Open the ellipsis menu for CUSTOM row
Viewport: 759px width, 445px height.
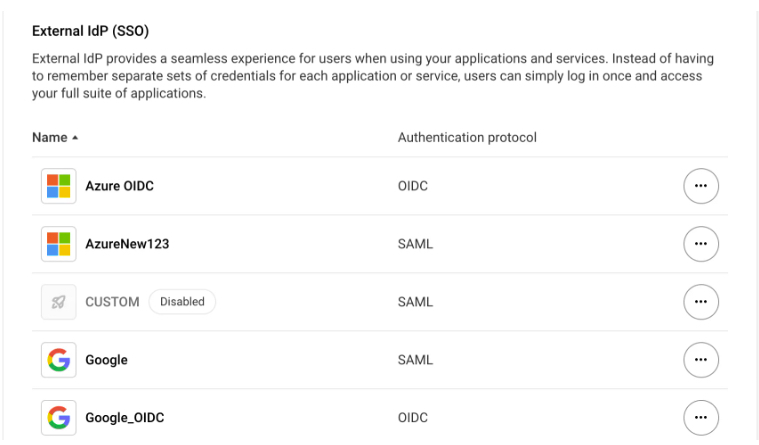pyautogui.click(x=700, y=302)
